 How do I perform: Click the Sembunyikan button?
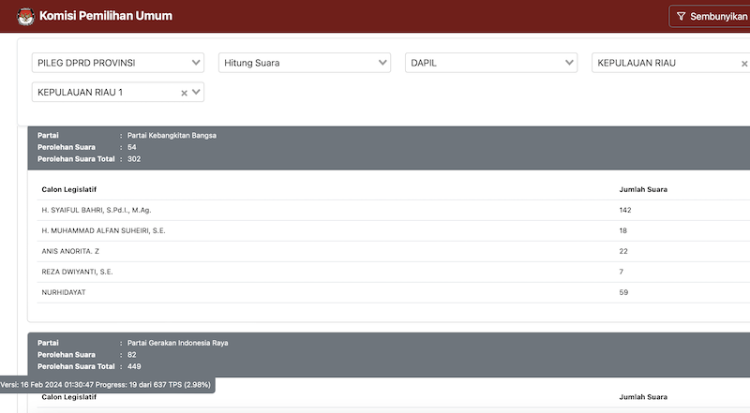(710, 16)
